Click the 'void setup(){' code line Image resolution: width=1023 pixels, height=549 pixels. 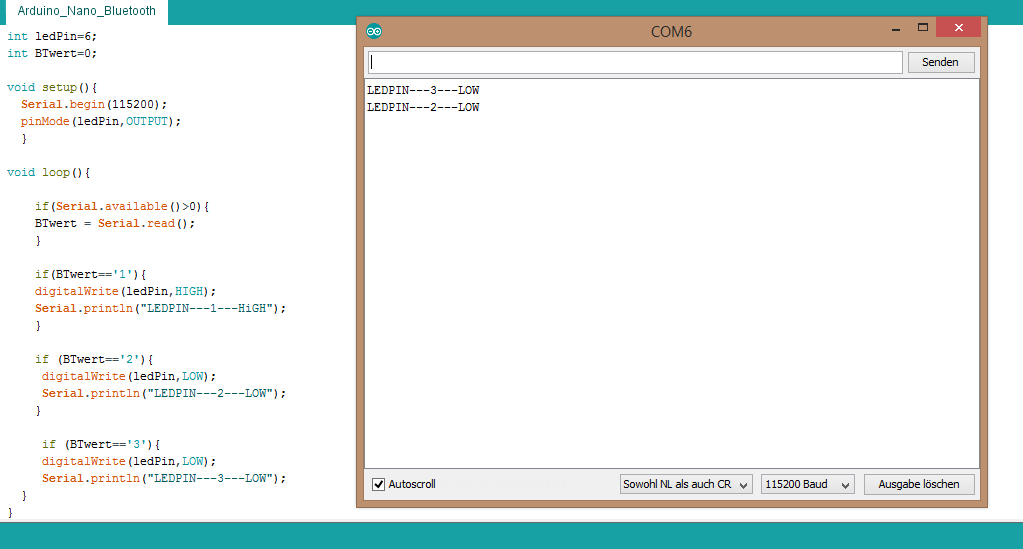[x=52, y=87]
